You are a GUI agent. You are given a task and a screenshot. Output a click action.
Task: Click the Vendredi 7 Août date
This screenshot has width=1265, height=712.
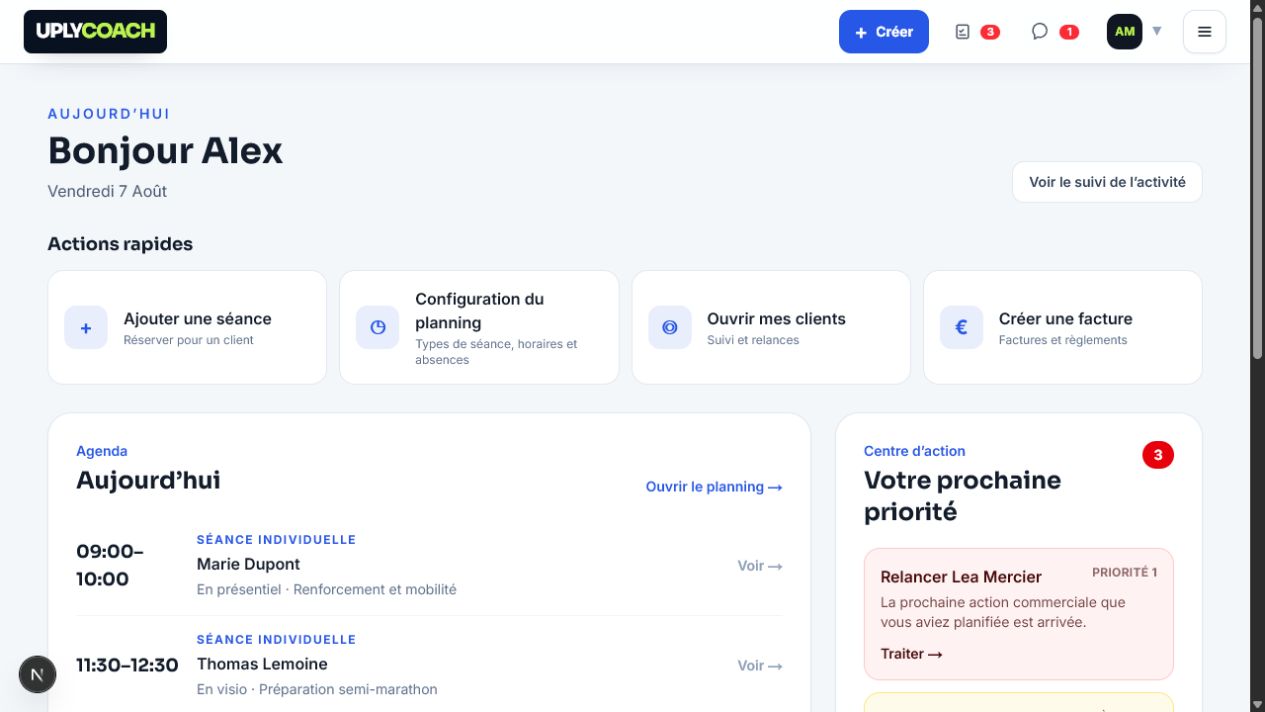[107, 191]
